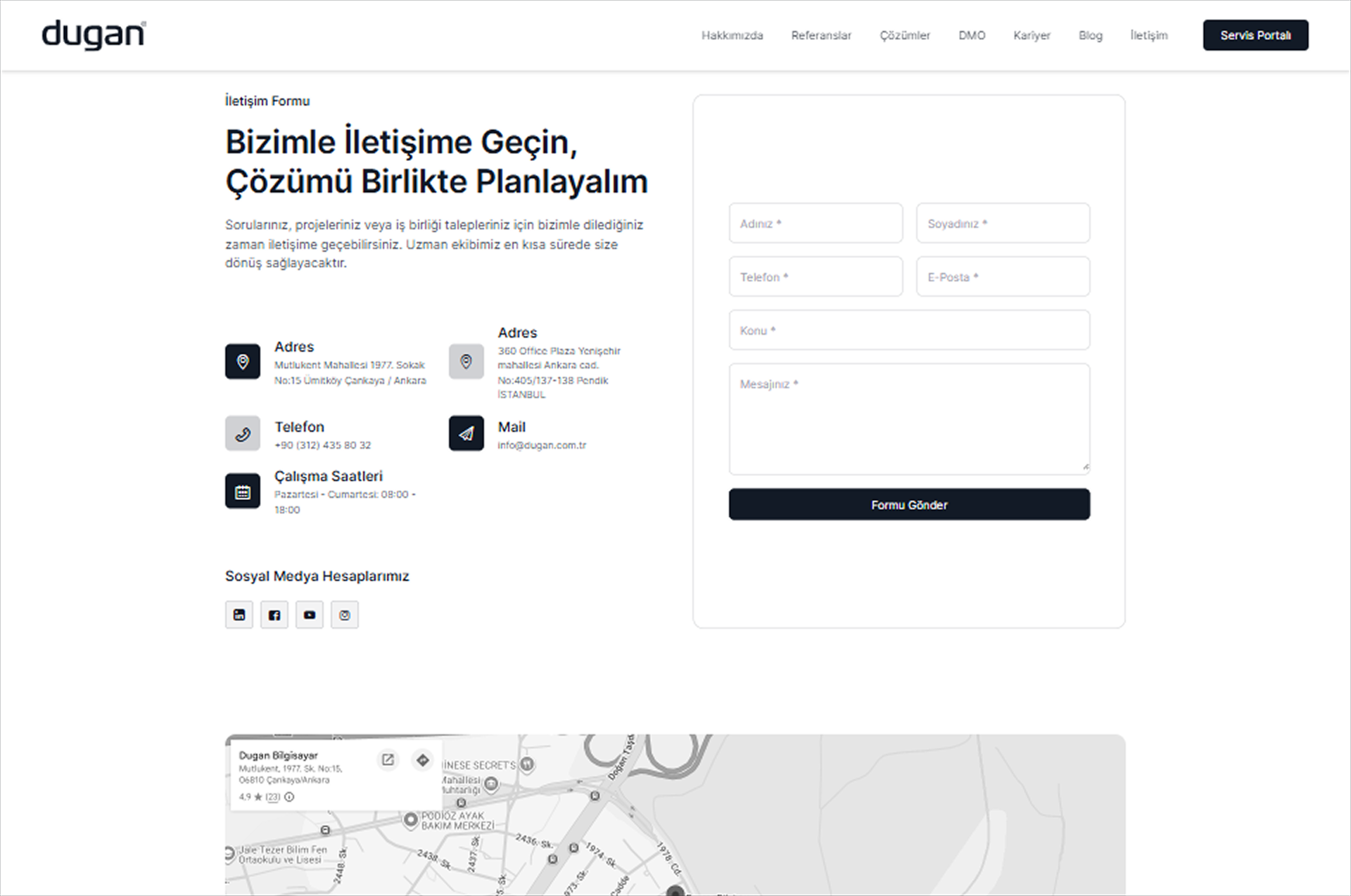Submit with the Formu Gönder button

(x=909, y=504)
